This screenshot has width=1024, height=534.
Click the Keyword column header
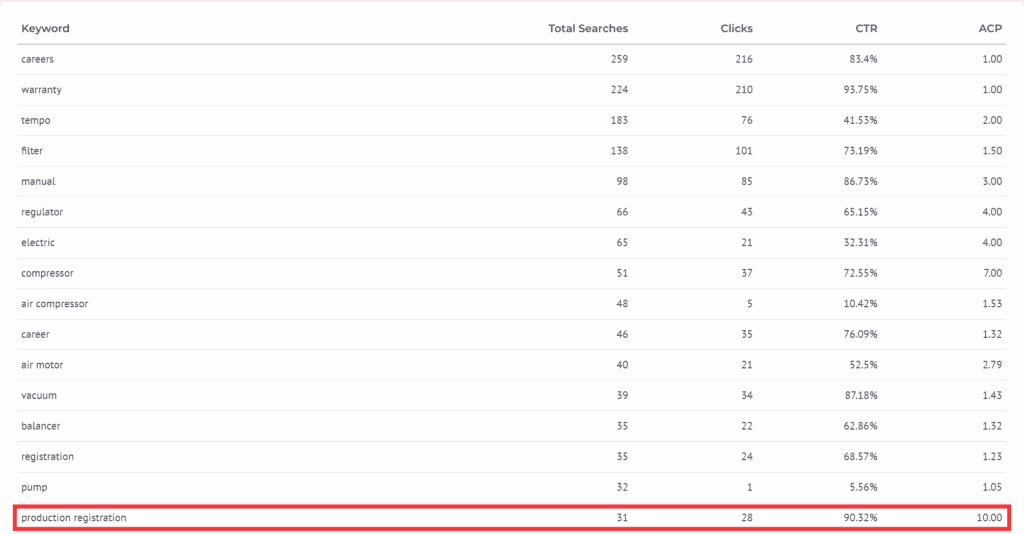pos(45,28)
